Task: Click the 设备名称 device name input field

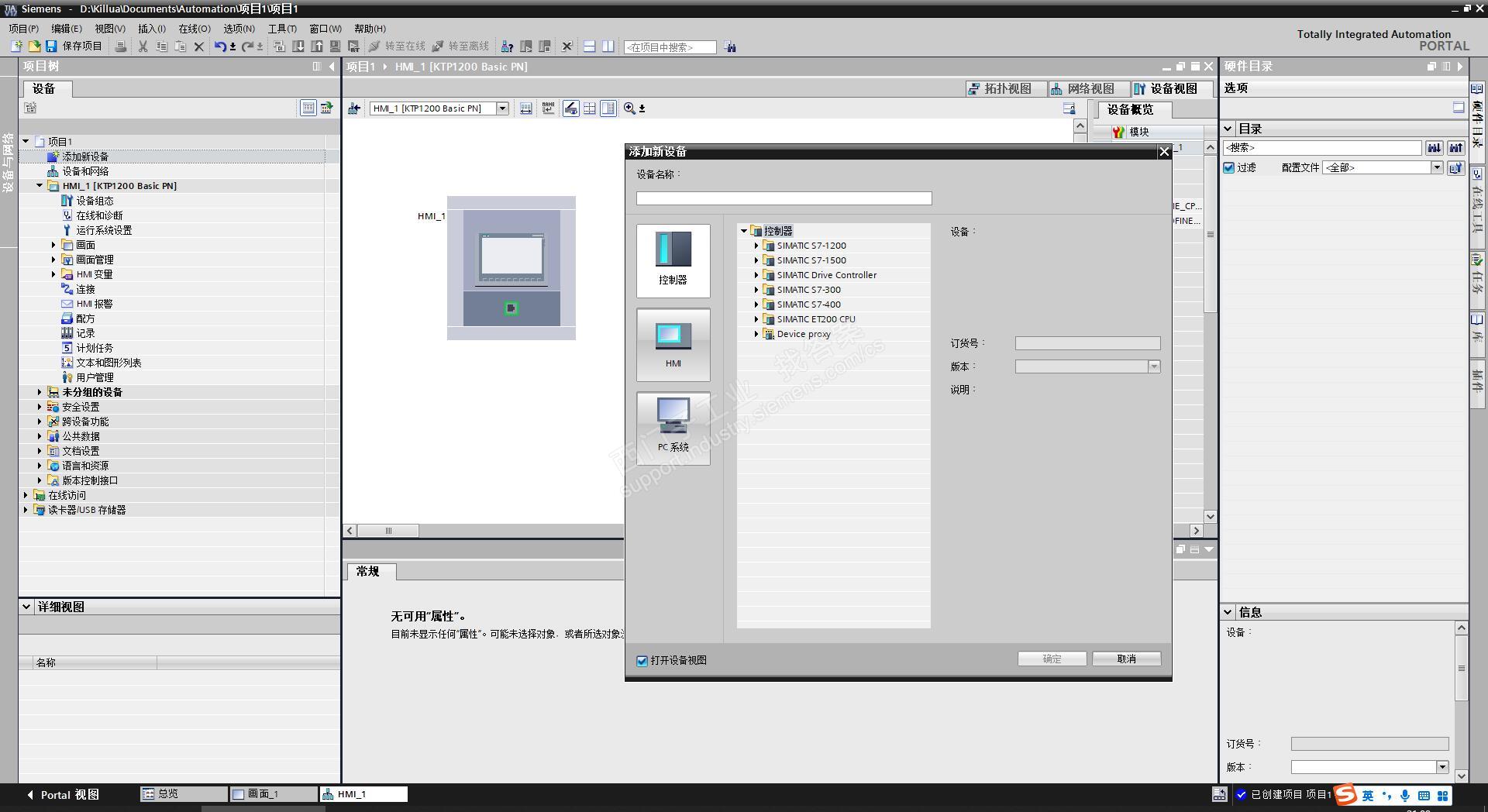Action: pyautogui.click(x=784, y=198)
